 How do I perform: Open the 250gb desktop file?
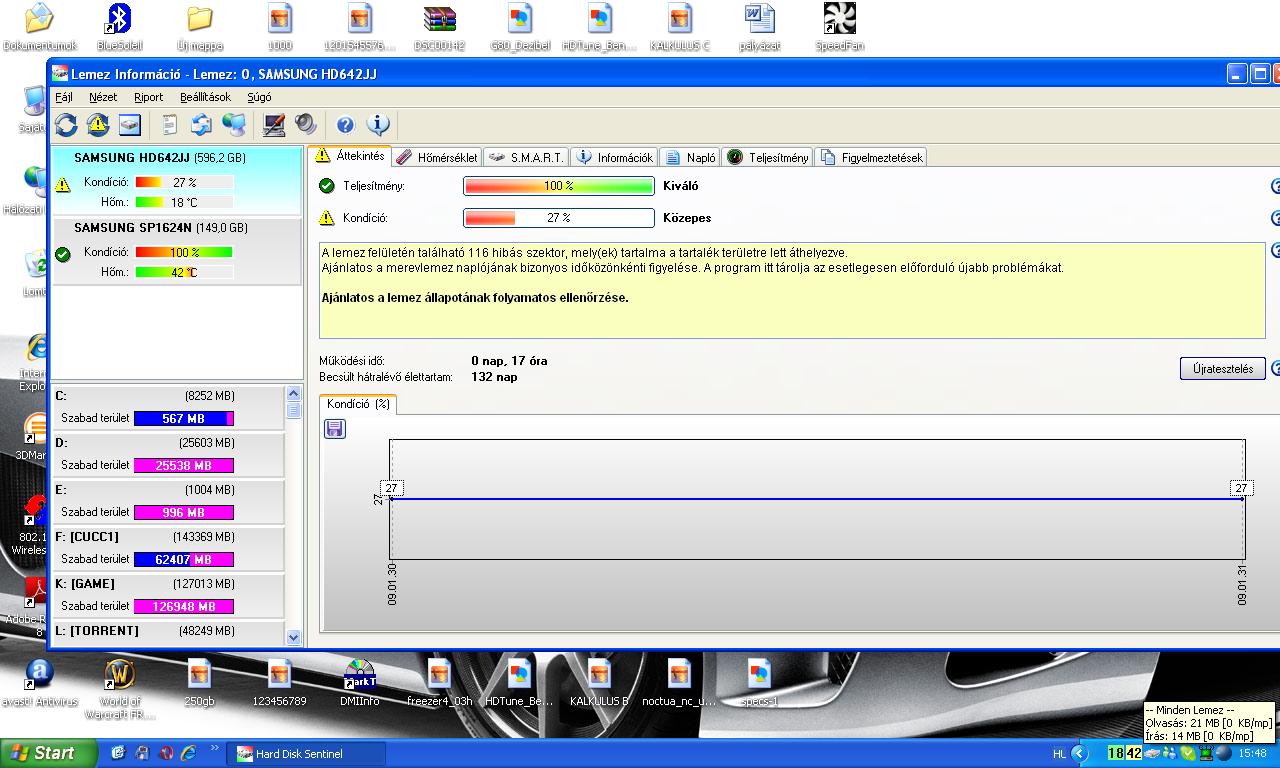[x=199, y=682]
